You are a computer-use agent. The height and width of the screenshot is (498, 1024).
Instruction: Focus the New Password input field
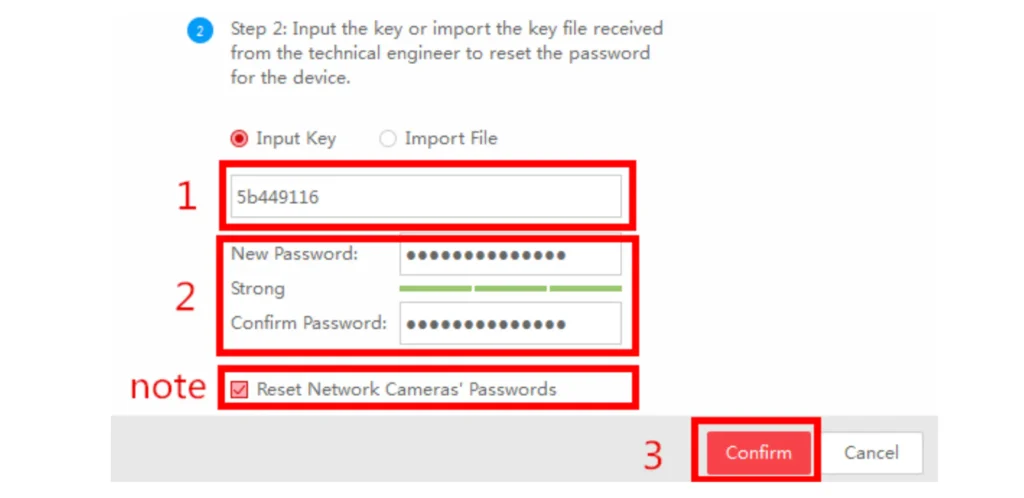pyautogui.click(x=510, y=255)
